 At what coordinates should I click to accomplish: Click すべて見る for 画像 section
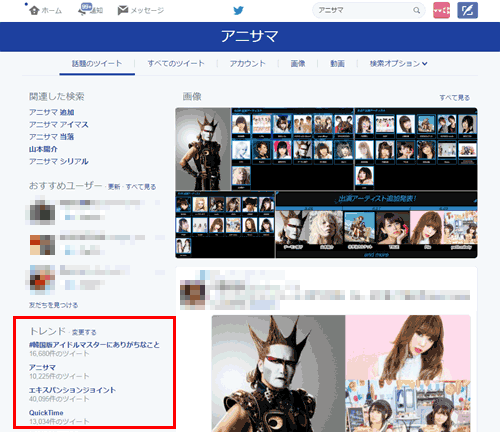[455, 98]
